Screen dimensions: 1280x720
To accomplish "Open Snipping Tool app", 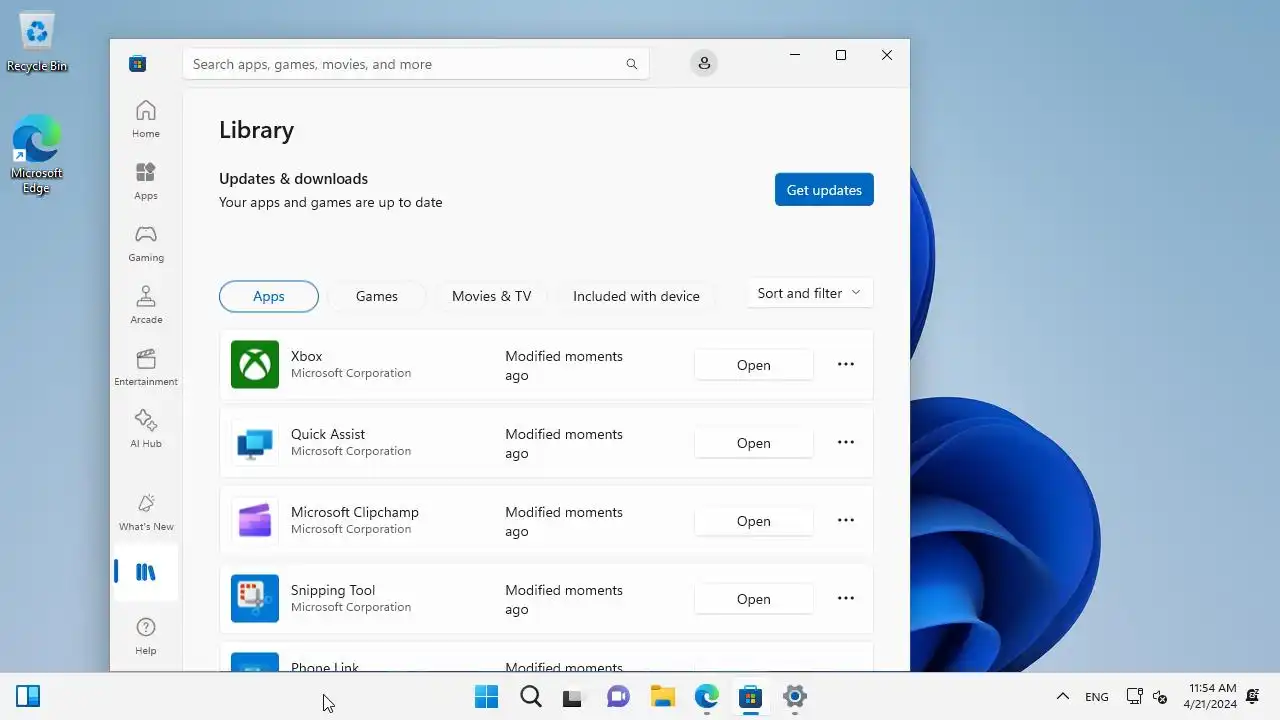I will pos(754,599).
